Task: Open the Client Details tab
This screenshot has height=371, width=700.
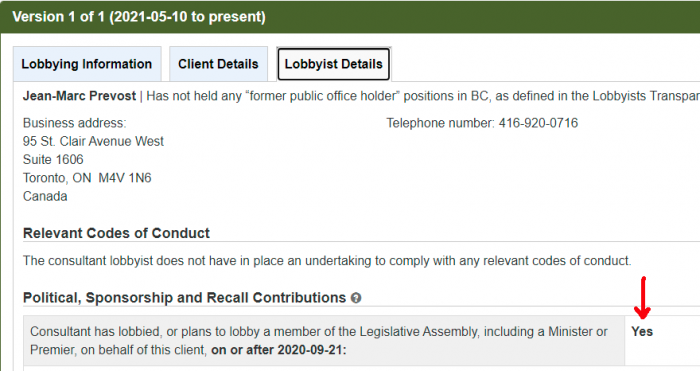Action: [x=218, y=64]
